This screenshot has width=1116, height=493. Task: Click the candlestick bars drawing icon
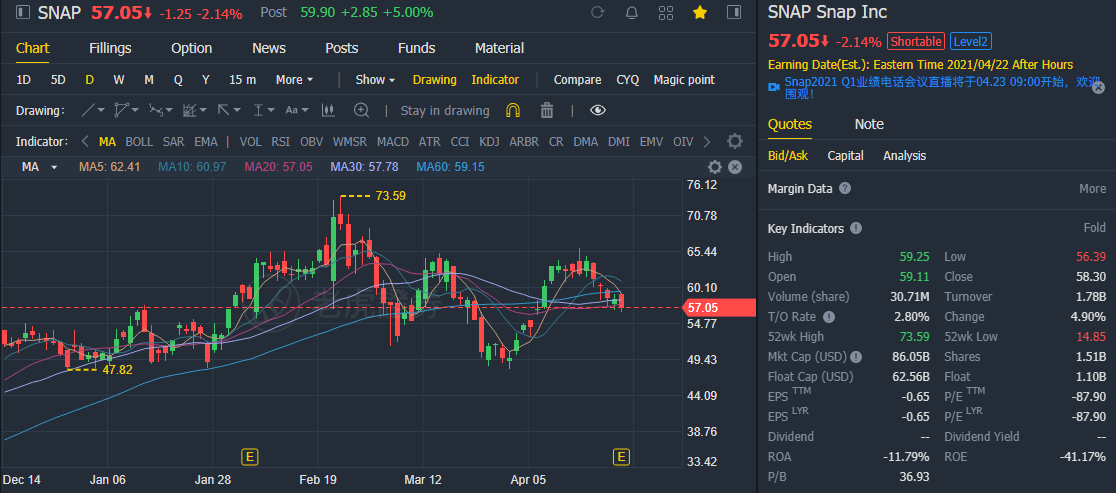coord(328,110)
